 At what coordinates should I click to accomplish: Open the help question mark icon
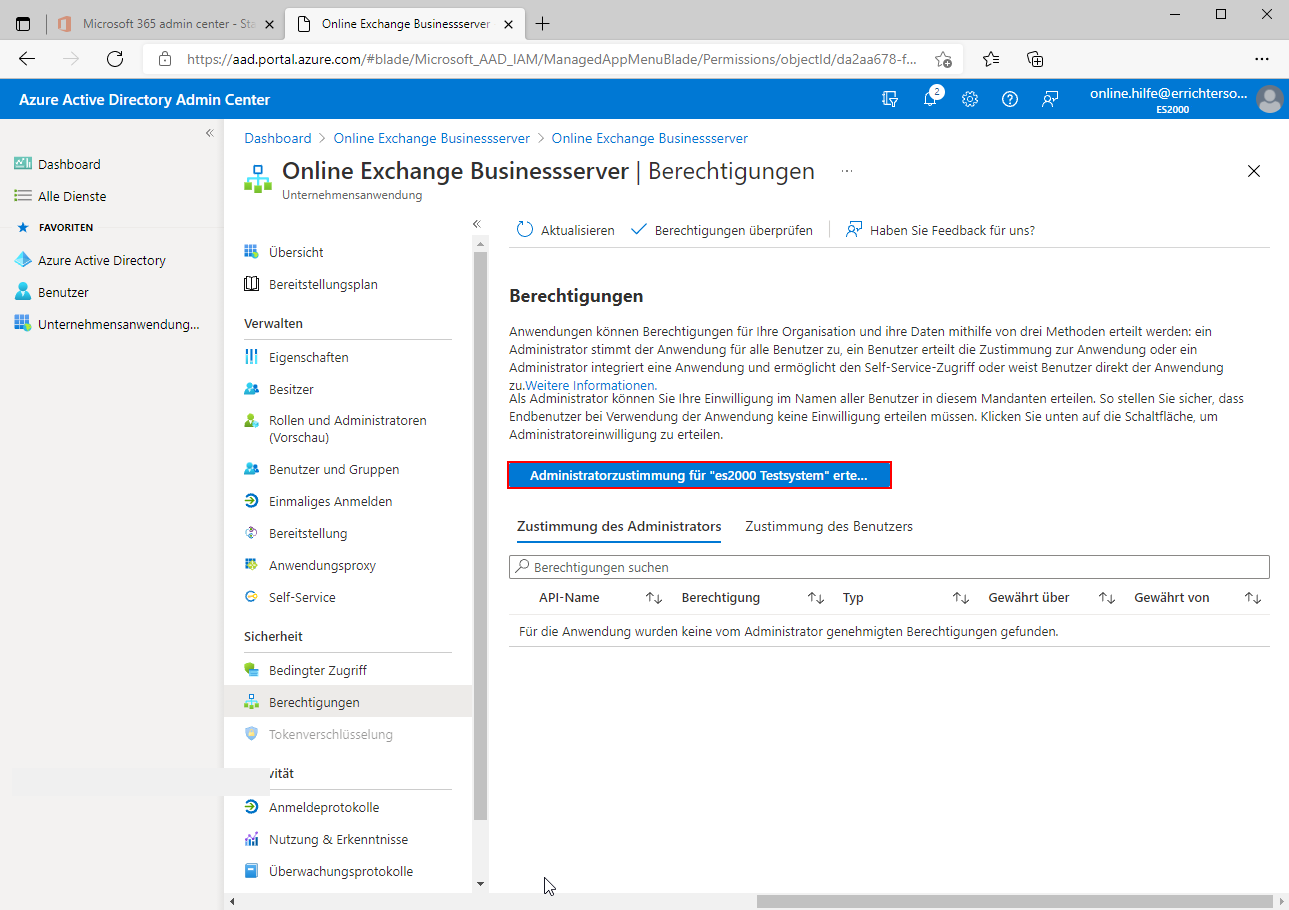1010,99
